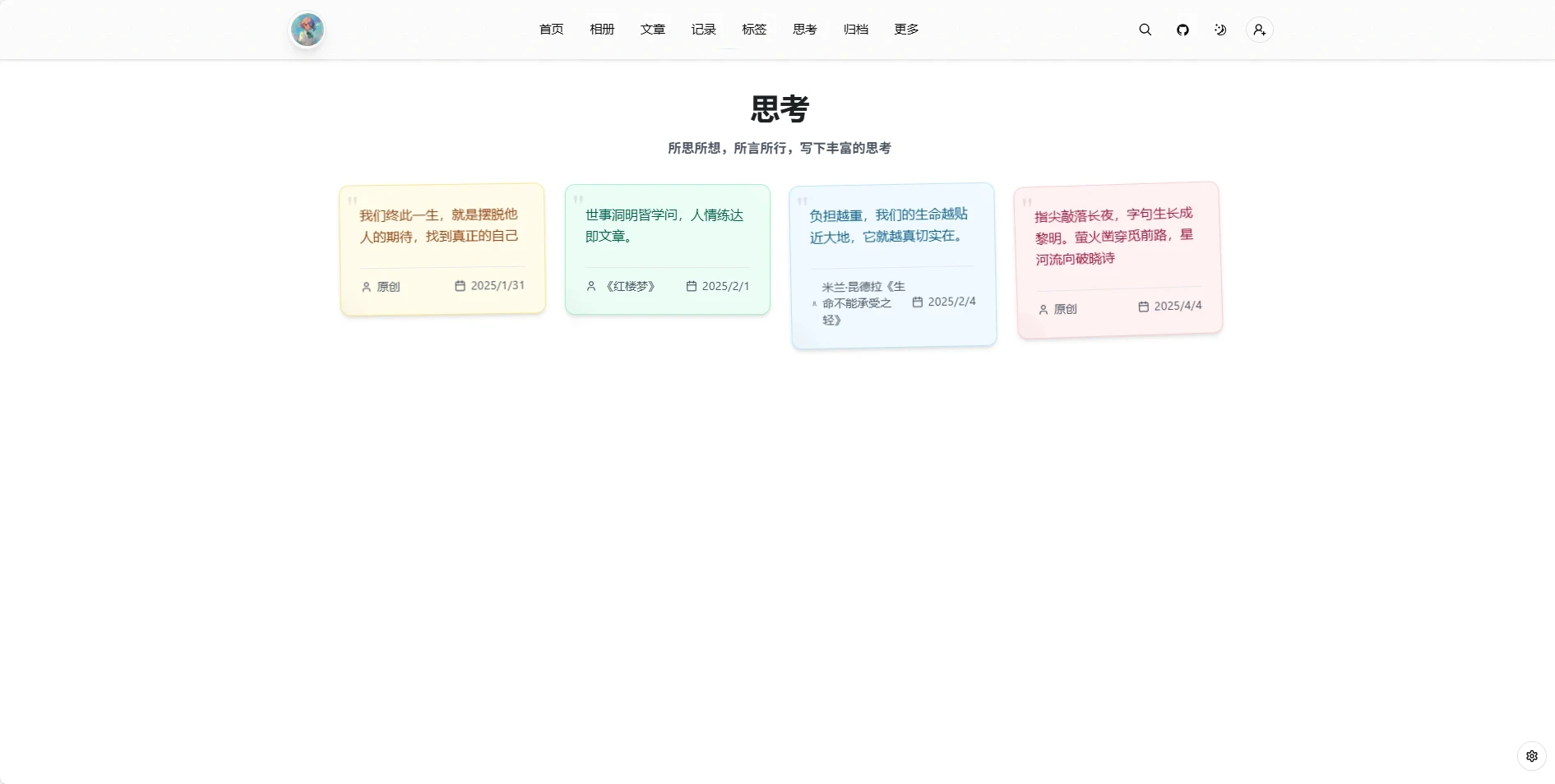The width and height of the screenshot is (1555, 784).
Task: Click the date 2025/2/1
Action: (726, 286)
